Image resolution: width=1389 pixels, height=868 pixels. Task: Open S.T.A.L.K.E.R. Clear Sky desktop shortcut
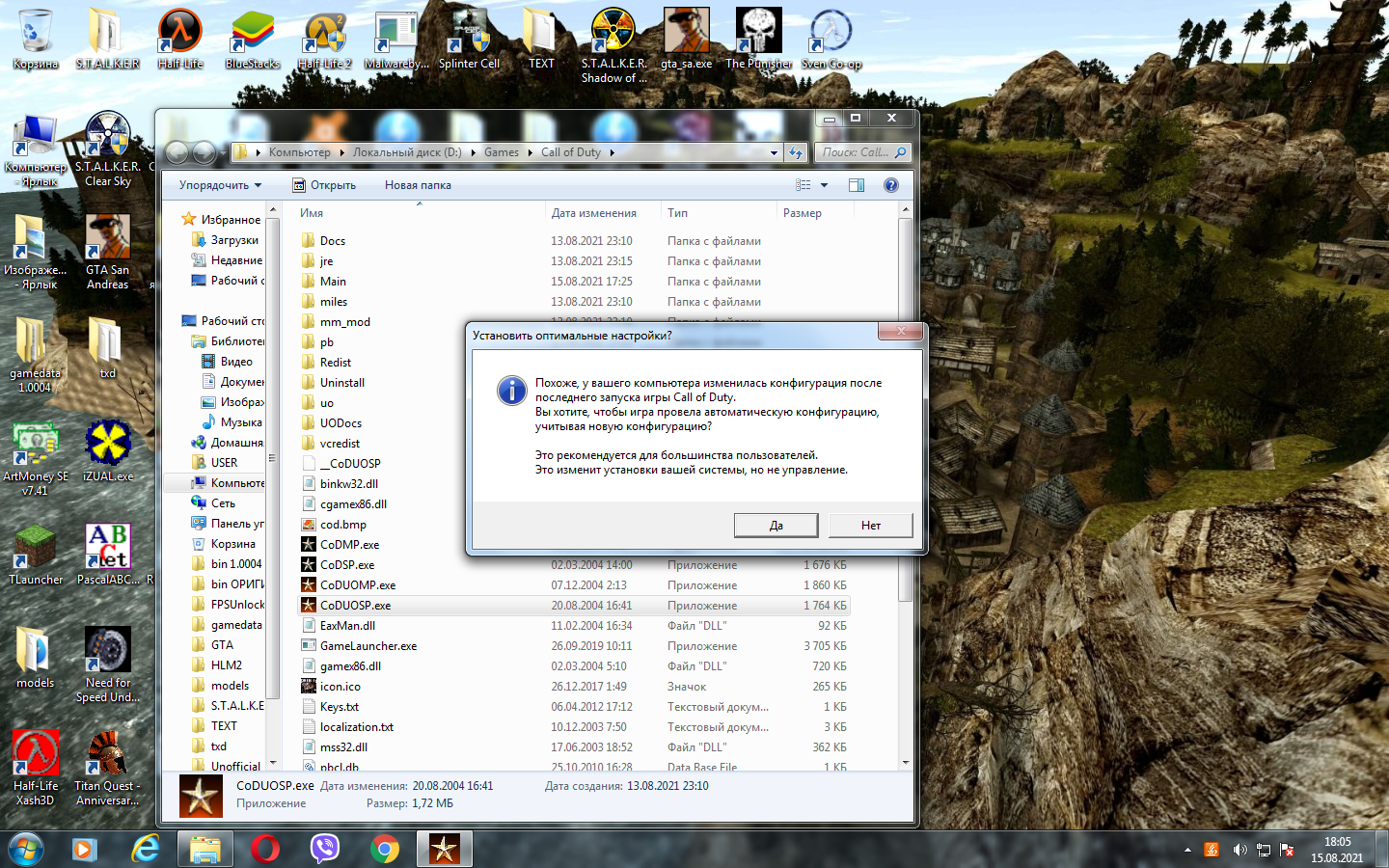coord(108,149)
